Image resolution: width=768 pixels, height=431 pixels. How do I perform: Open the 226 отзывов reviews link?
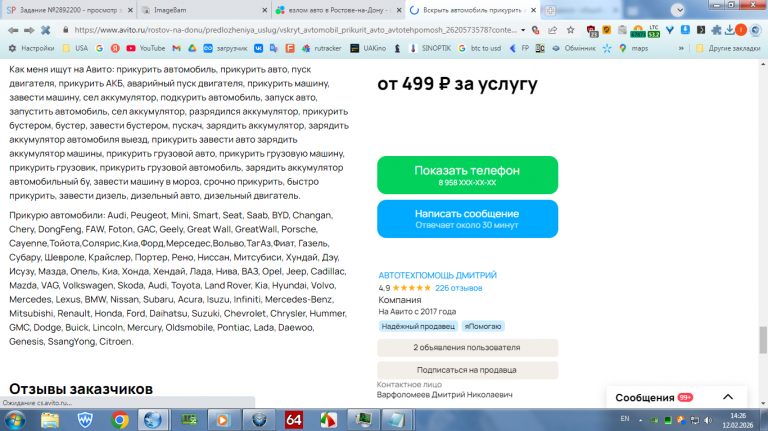click(x=458, y=288)
